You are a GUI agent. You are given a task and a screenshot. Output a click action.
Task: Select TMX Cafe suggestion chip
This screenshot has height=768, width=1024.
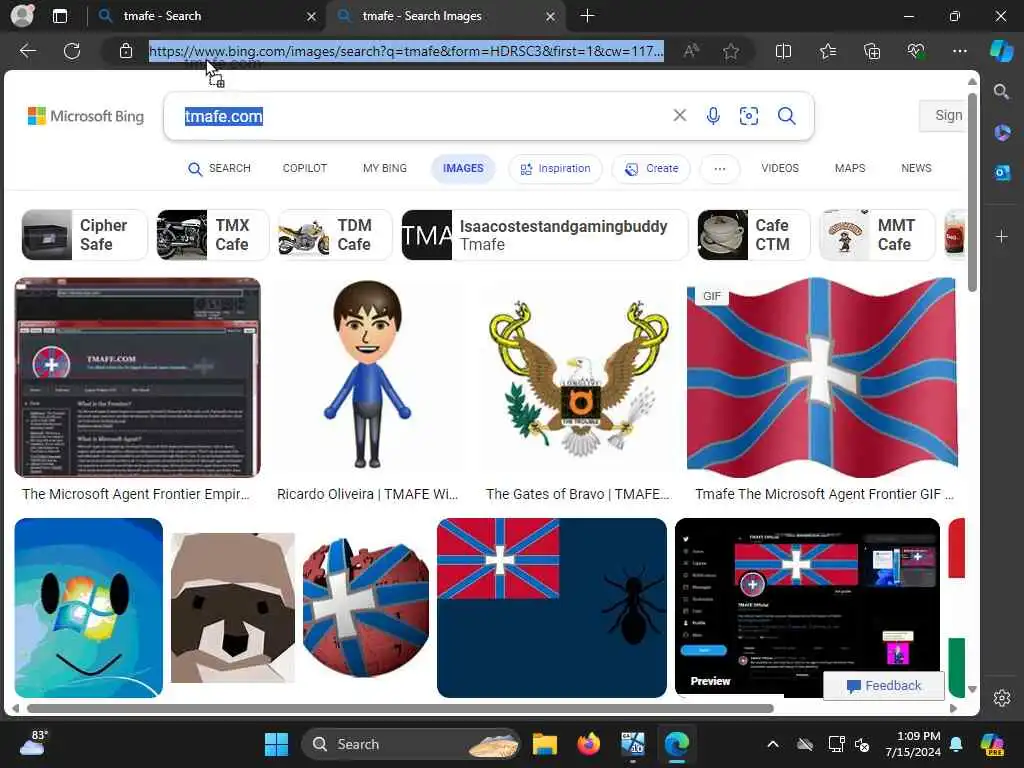(x=213, y=235)
